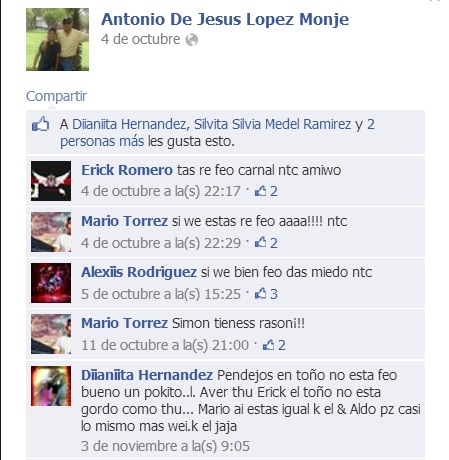449x460 pixels.
Task: Open Mario Torrez's avatar on Simon comment
Action: click(51, 334)
